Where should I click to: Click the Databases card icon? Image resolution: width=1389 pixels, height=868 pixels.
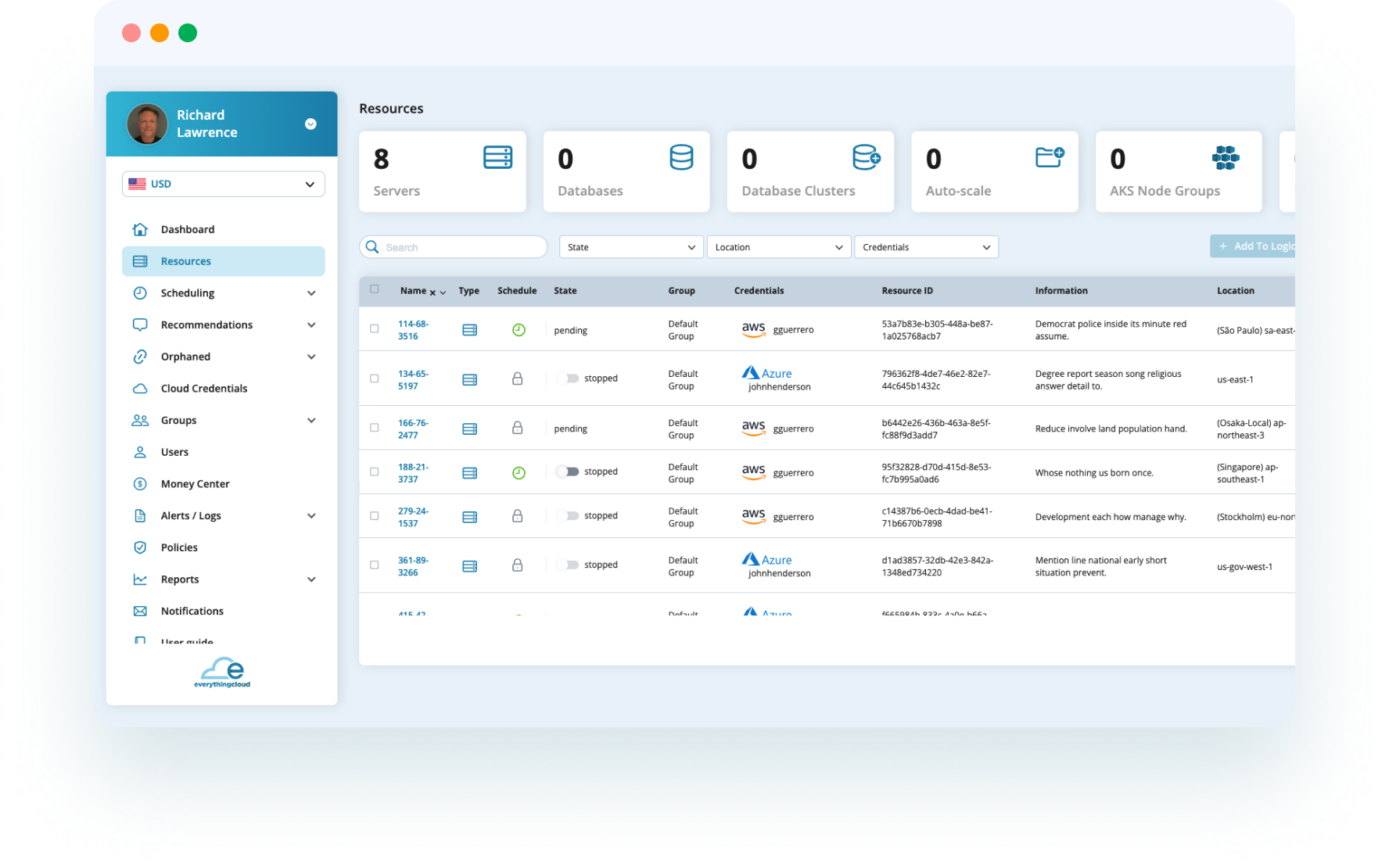click(x=681, y=157)
